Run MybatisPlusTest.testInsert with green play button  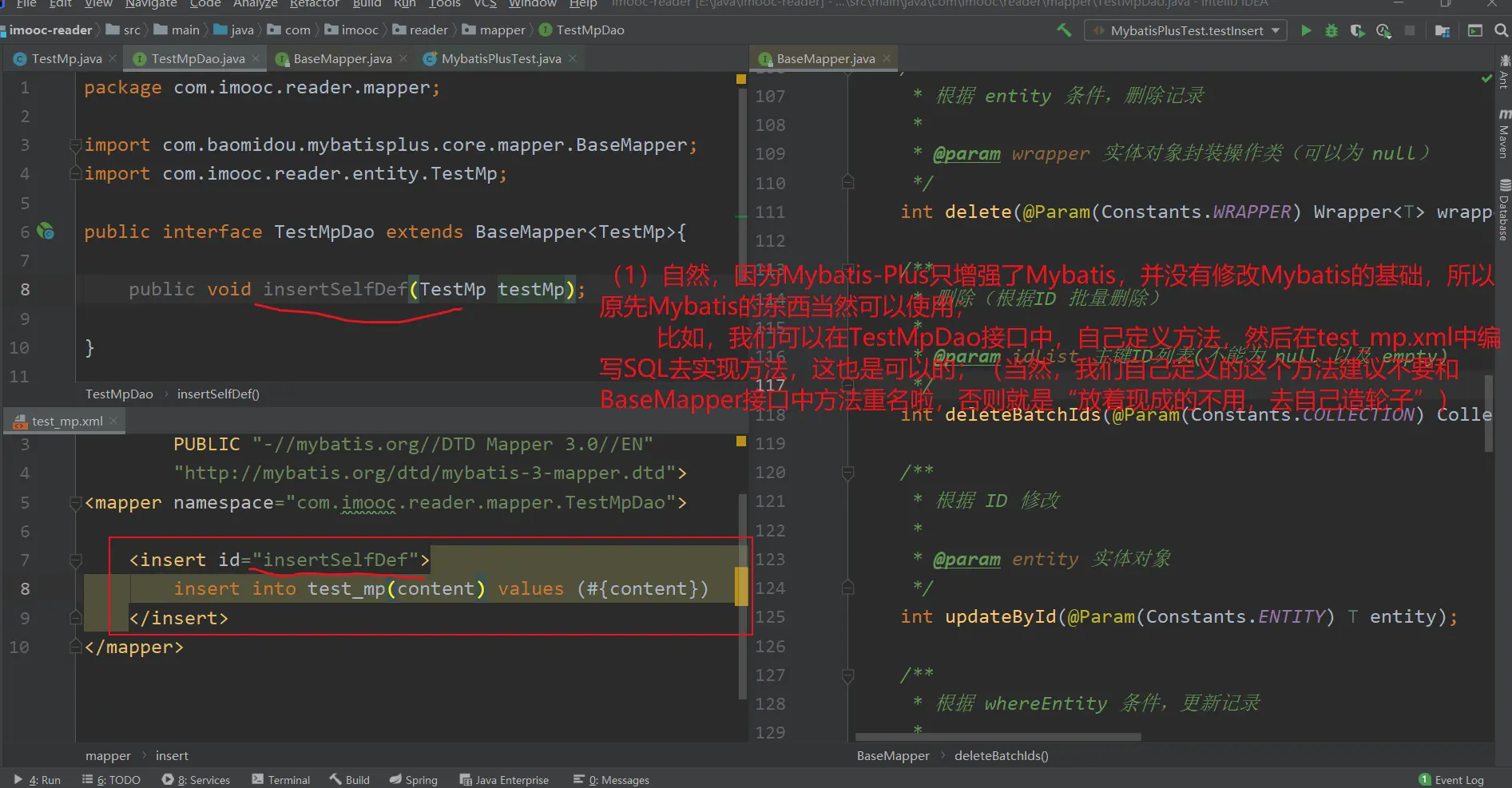coord(1306,30)
